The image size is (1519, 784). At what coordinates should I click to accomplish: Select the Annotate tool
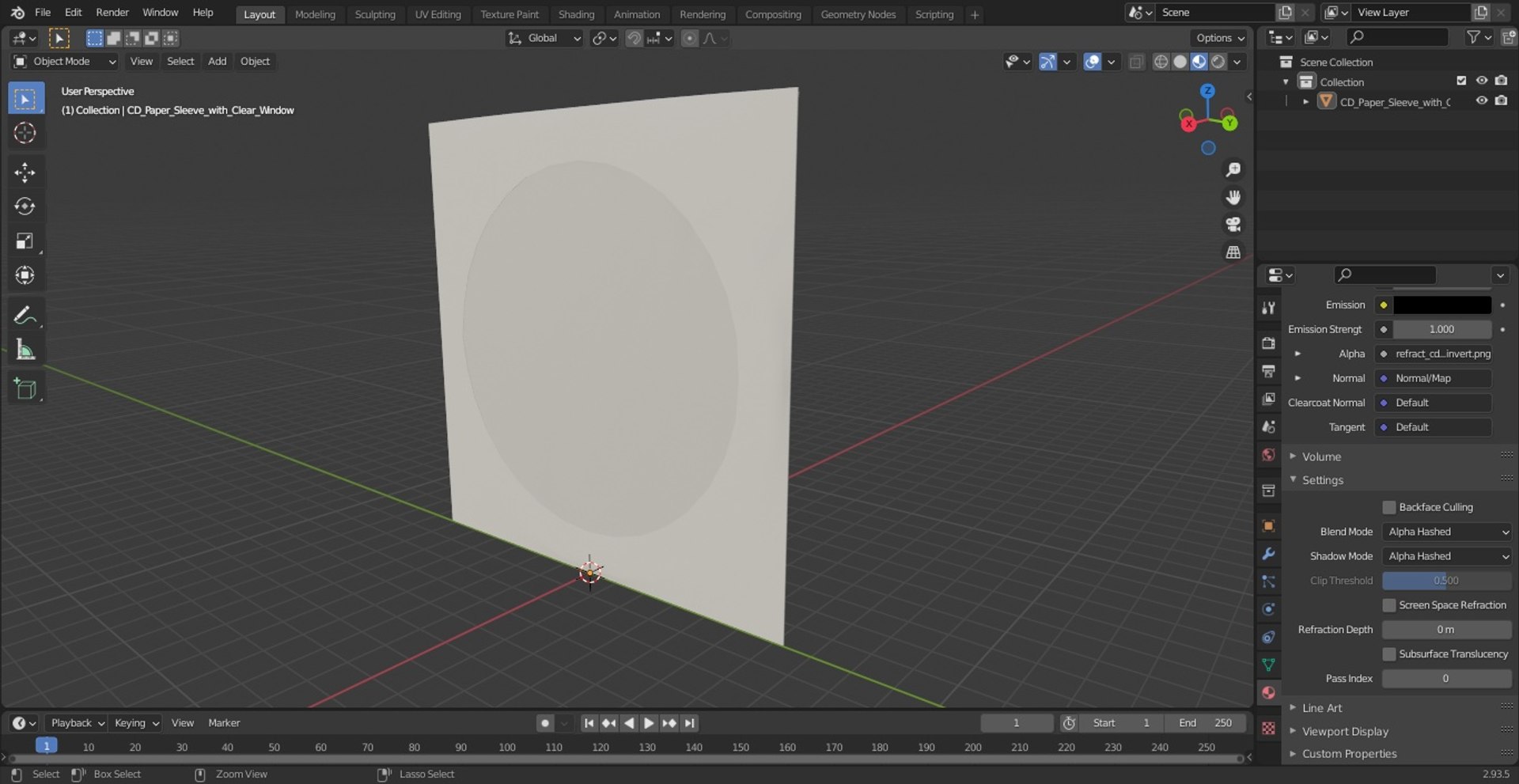[x=25, y=316]
